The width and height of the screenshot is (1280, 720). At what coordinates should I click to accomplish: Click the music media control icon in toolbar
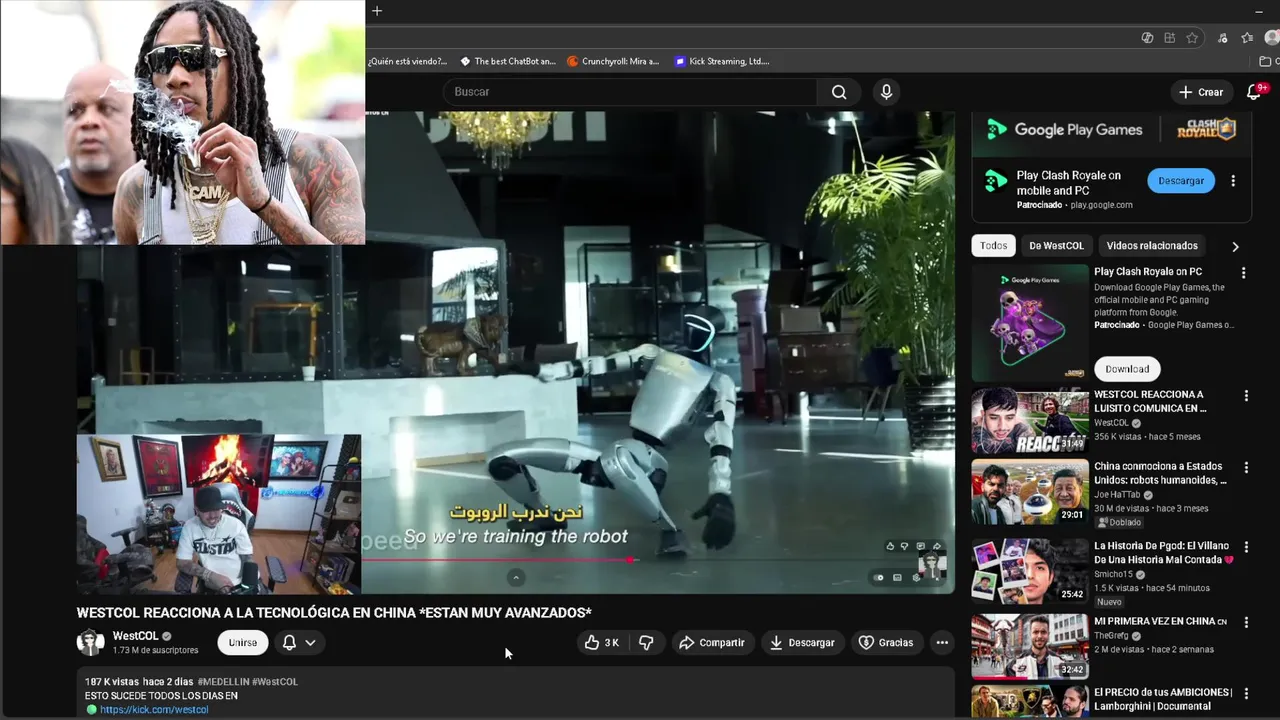[1222, 38]
